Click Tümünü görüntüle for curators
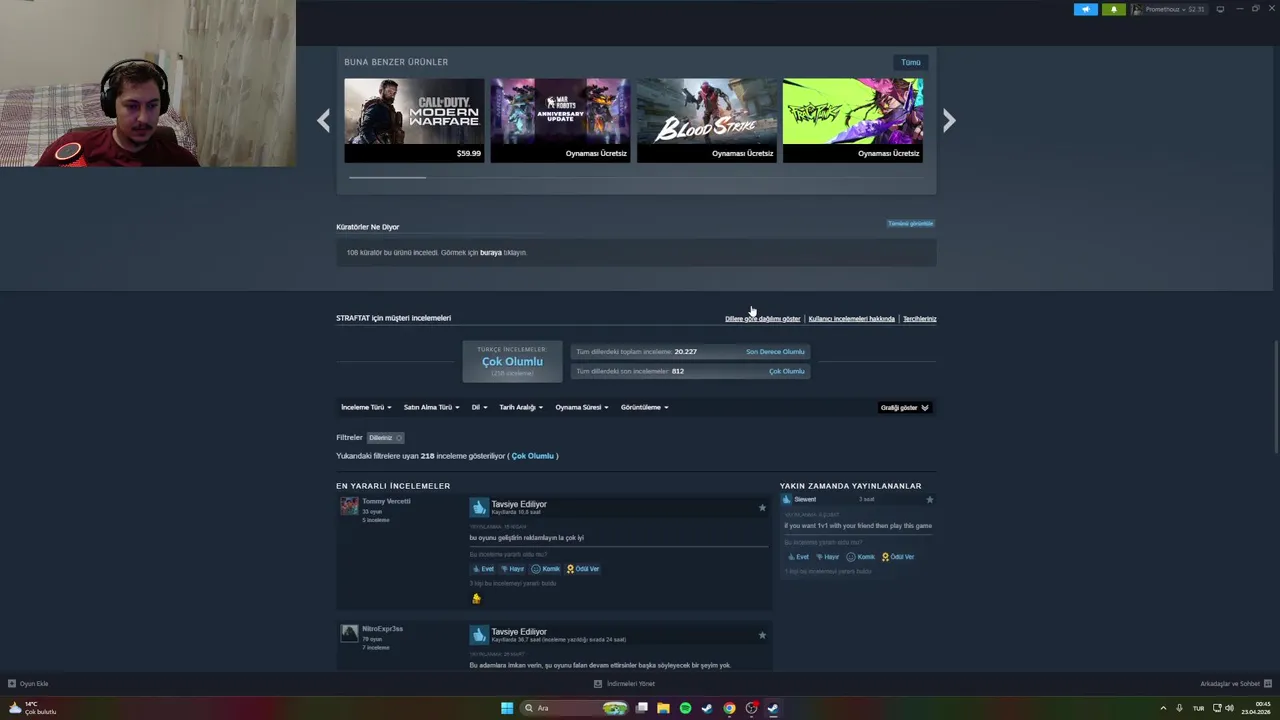The width and height of the screenshot is (1280, 720). point(910,223)
